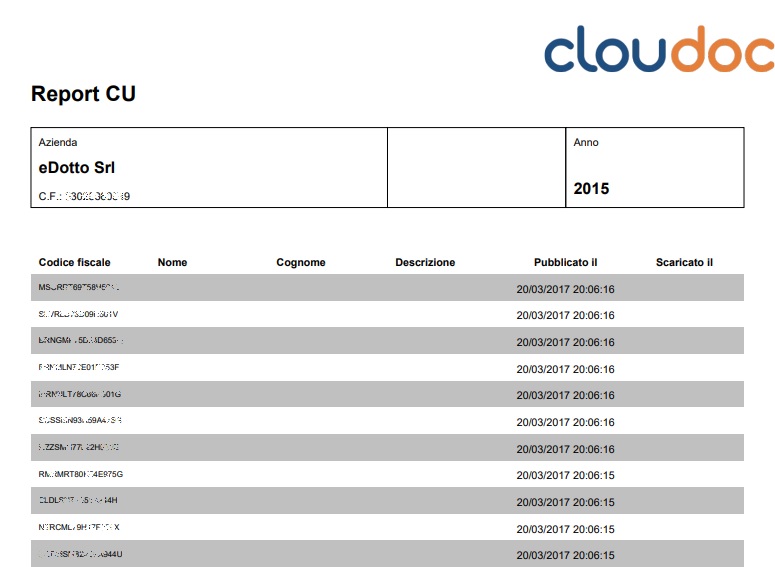Click the Nome column header
775x567 pixels.
[x=172, y=262]
